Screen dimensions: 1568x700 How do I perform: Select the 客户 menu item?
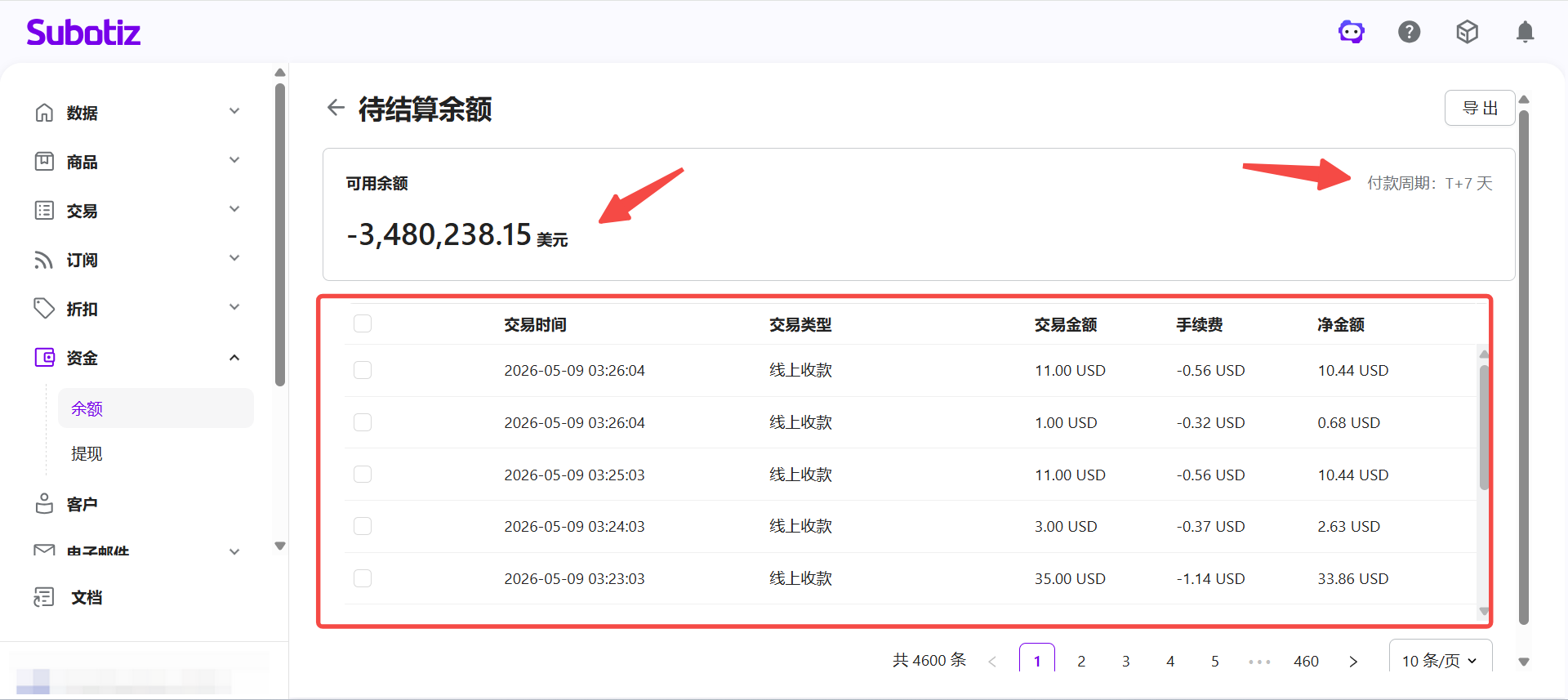pyautogui.click(x=82, y=504)
